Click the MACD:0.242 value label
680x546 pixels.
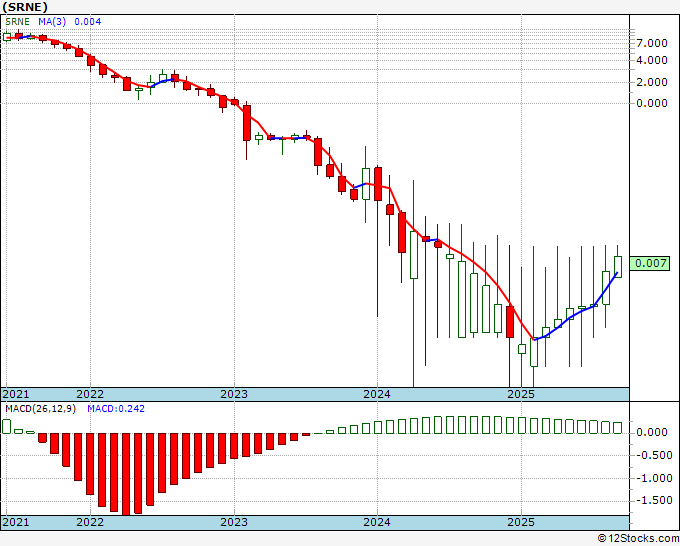tap(116, 409)
